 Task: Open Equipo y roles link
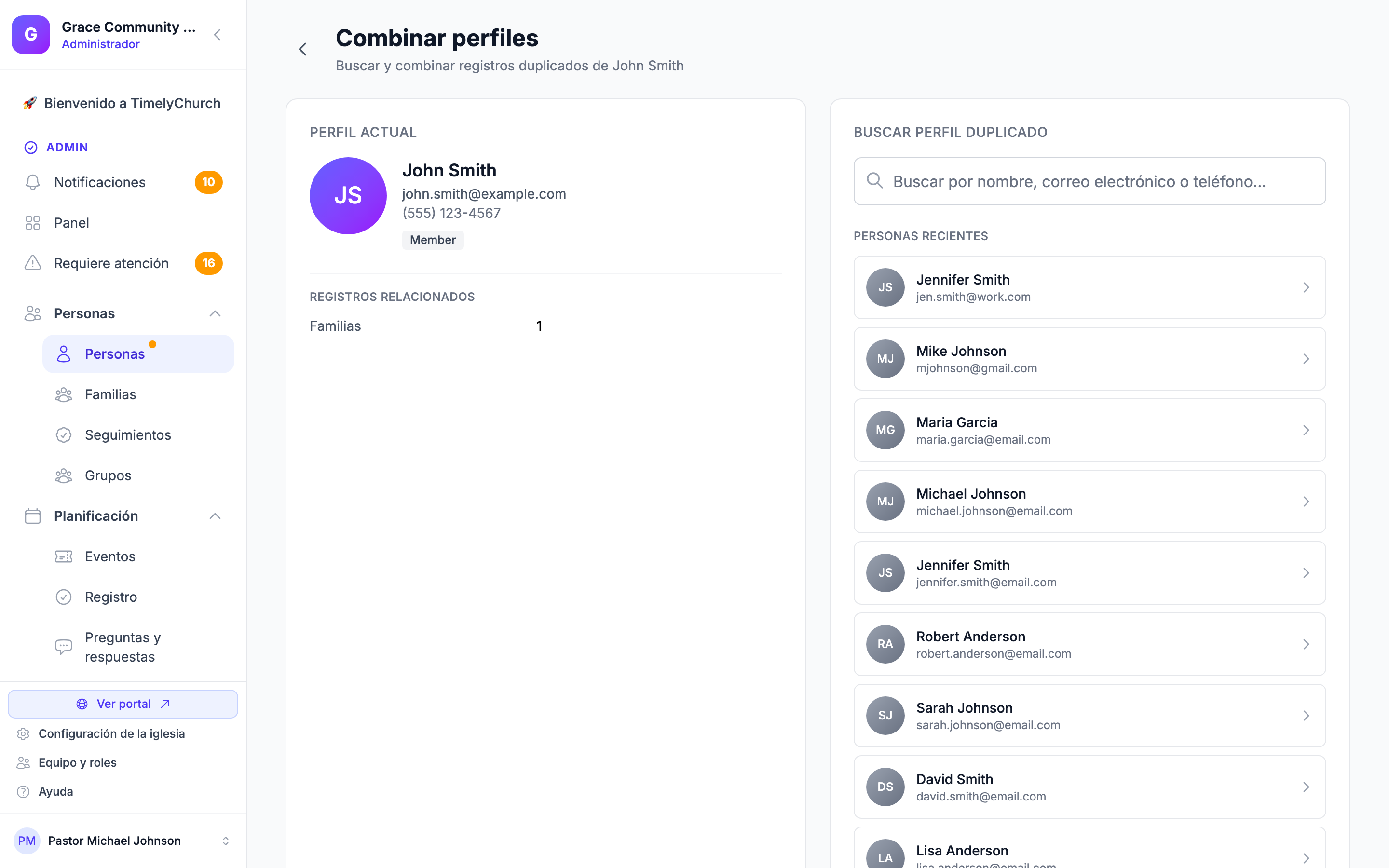click(x=78, y=762)
